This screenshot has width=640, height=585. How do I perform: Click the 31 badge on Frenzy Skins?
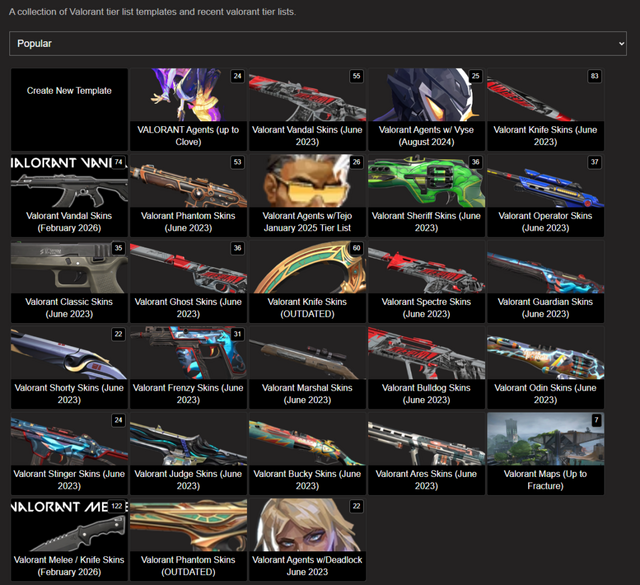237,334
